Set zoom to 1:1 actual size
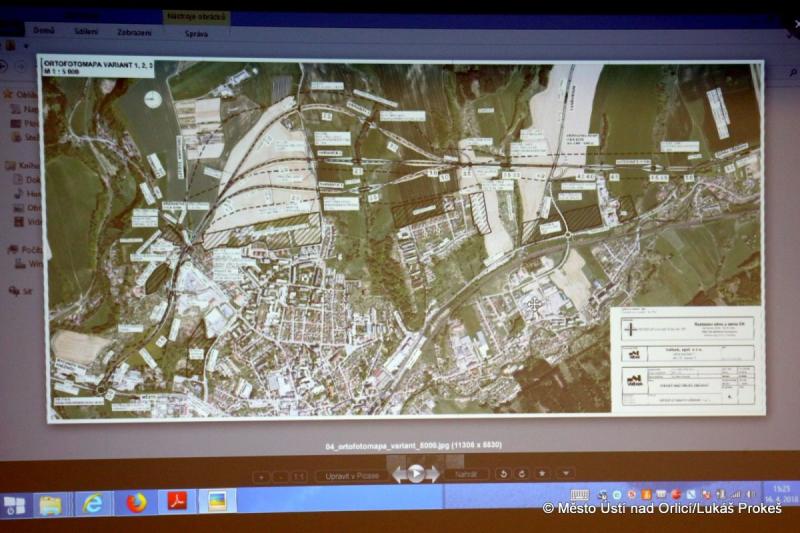The height and width of the screenshot is (533, 800). pyautogui.click(x=298, y=476)
